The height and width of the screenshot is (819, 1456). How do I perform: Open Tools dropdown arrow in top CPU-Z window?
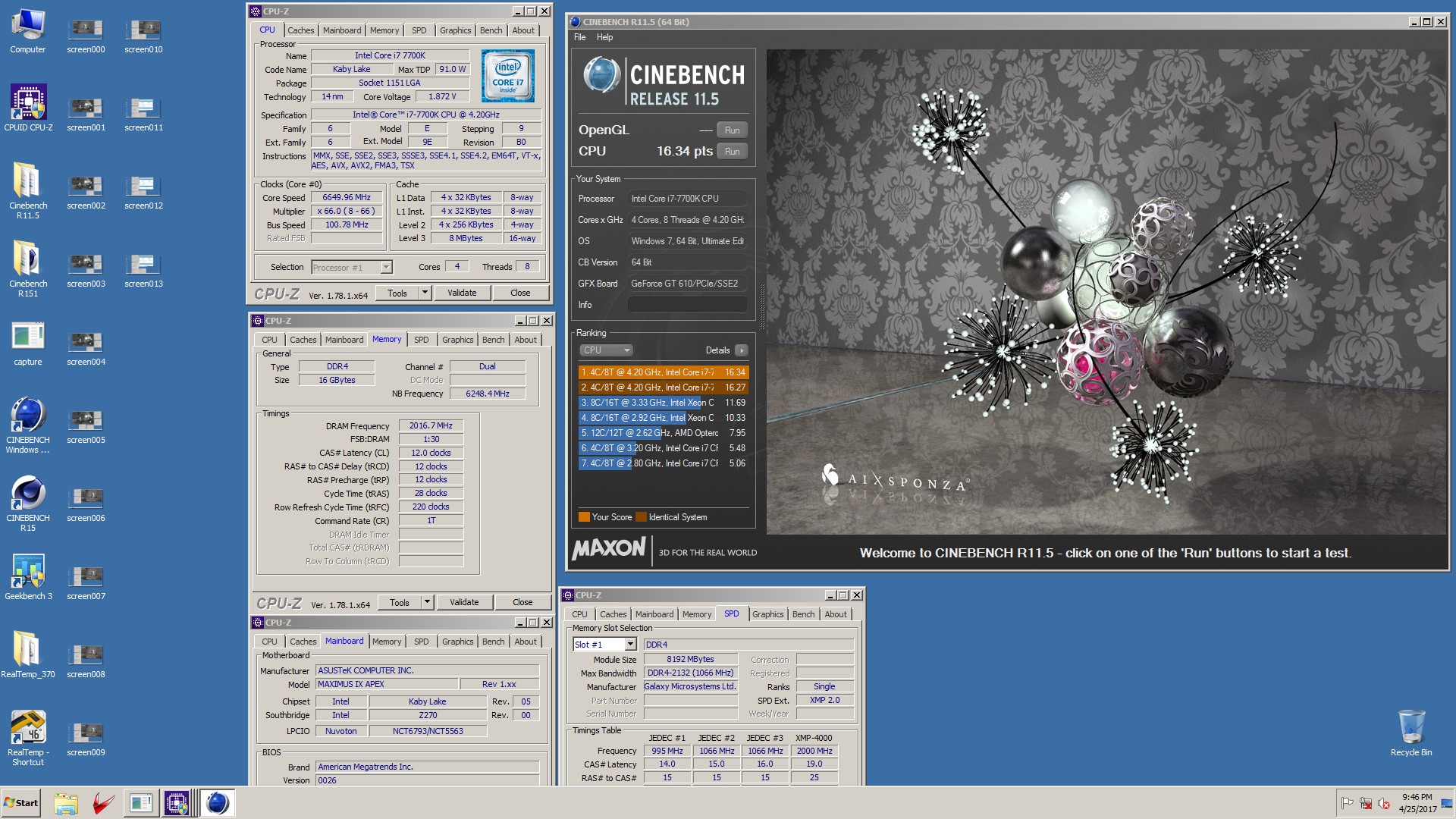pyautogui.click(x=425, y=293)
